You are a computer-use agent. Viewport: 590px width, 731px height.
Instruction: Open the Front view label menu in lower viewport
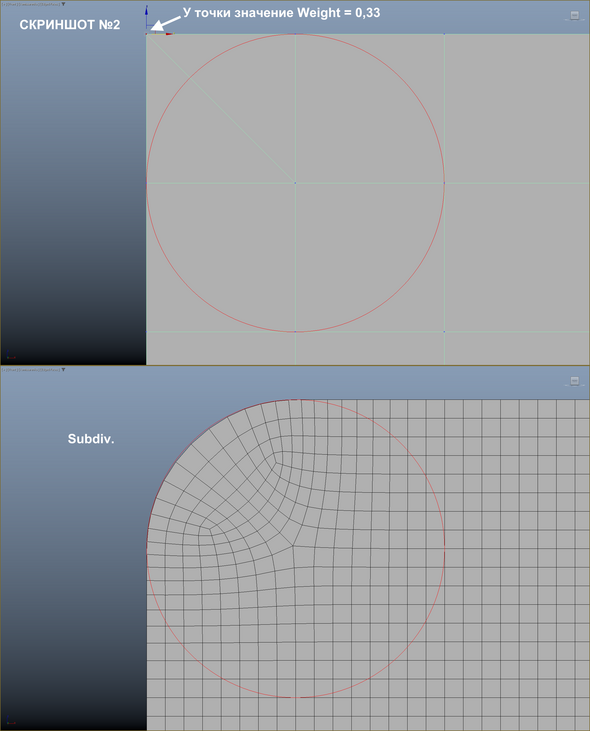coord(11,370)
